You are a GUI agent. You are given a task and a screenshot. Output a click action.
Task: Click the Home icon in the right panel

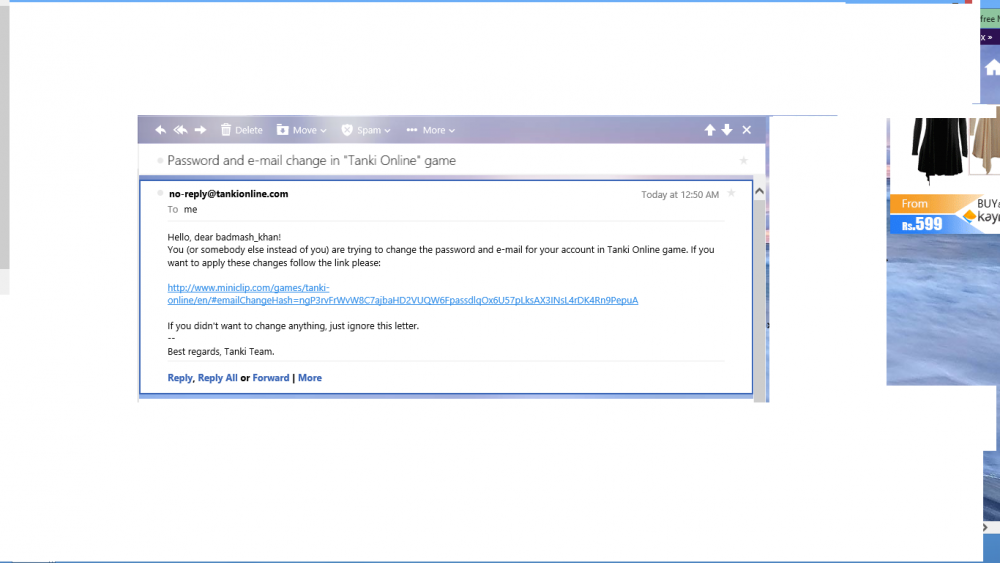(x=991, y=67)
